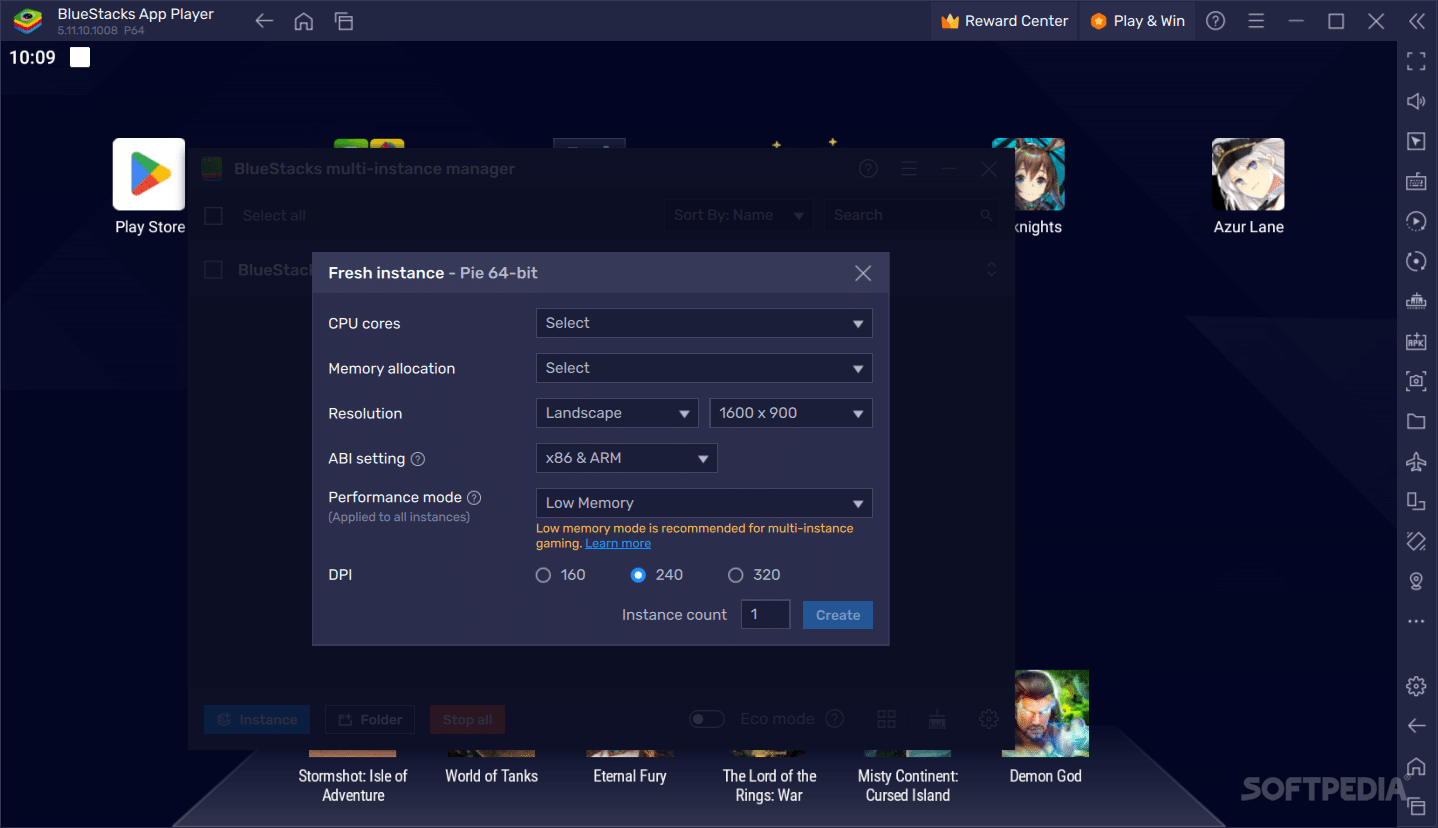Follow the Learn more link
Image resolution: width=1438 pixels, height=828 pixels.
pos(618,544)
